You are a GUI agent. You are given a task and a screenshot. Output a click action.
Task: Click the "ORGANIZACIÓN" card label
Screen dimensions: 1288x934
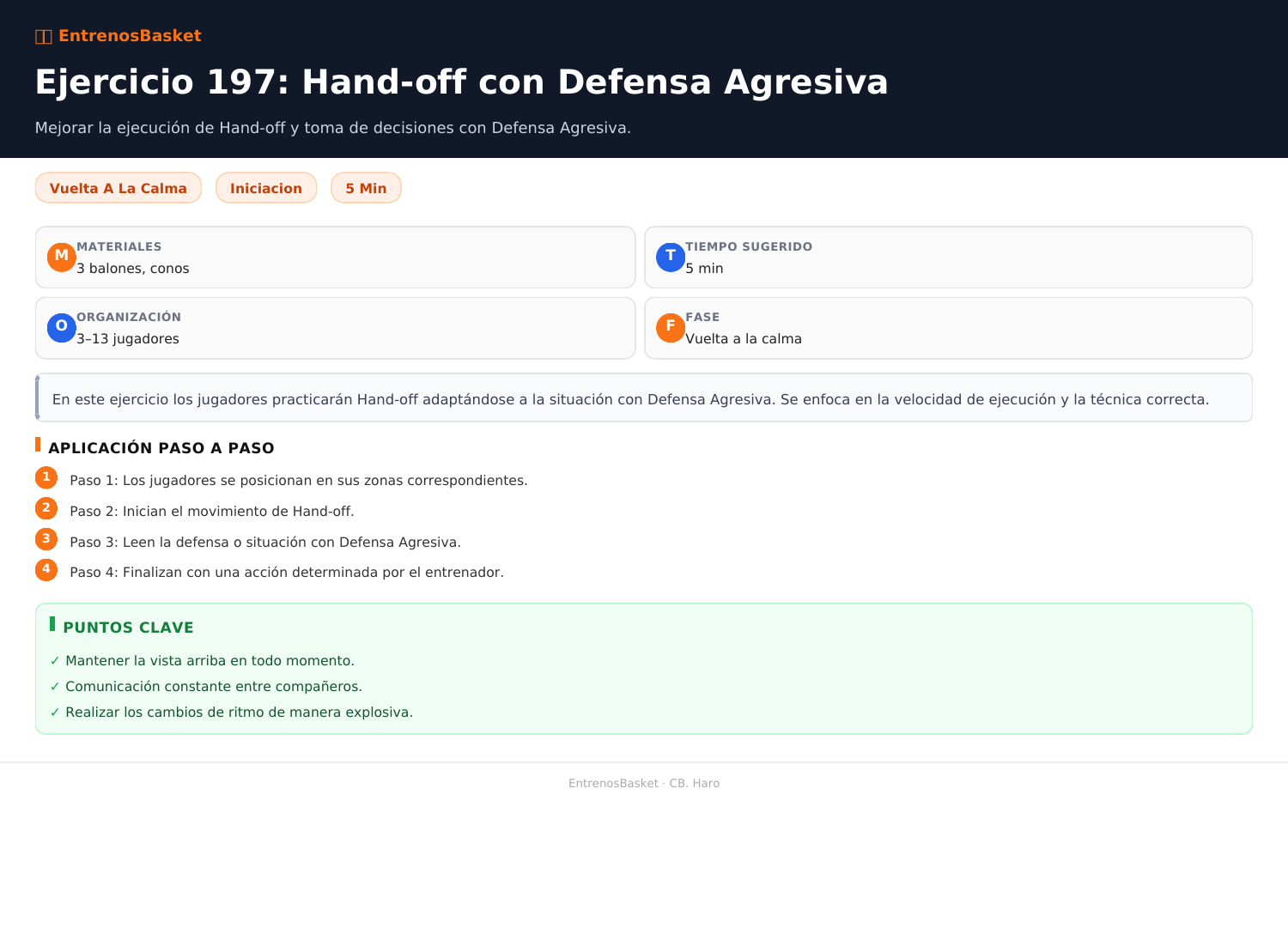[x=129, y=317]
